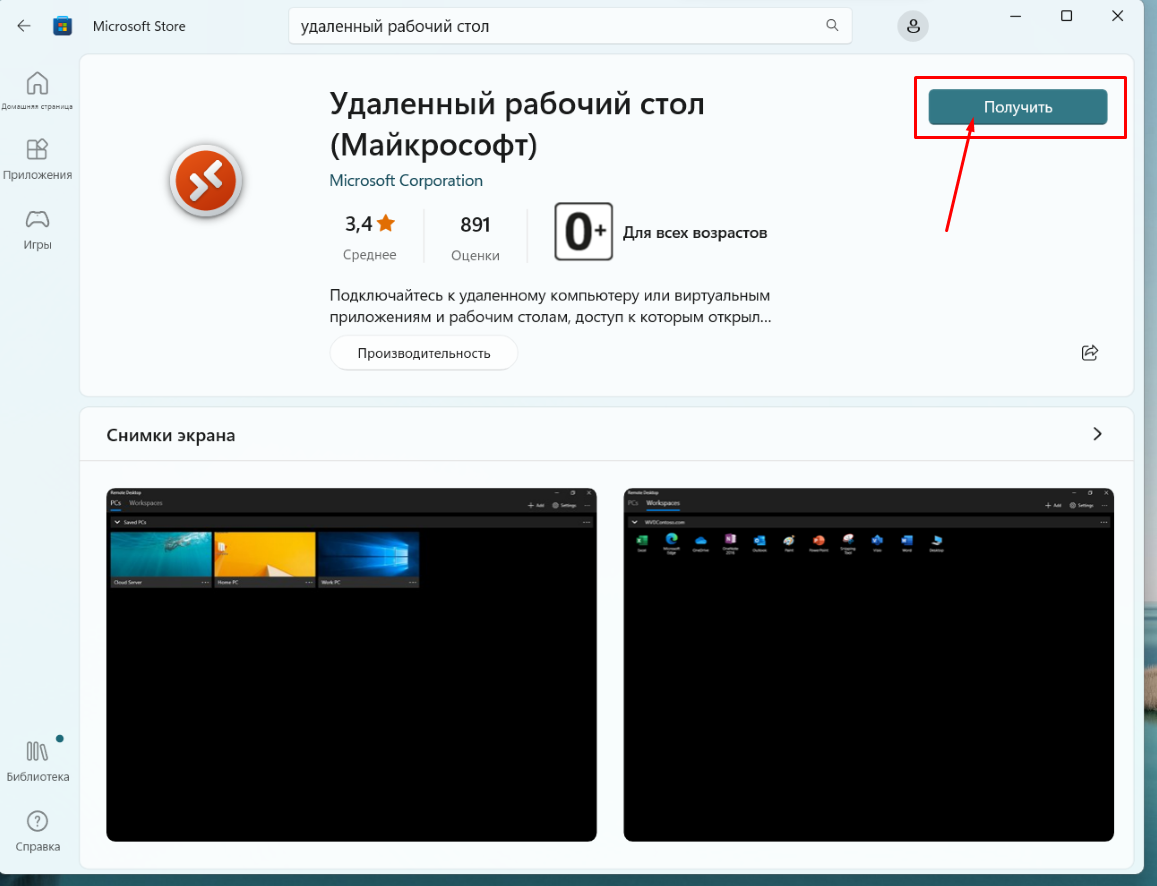Click the Remote Desktop app logo
The height and width of the screenshot is (886, 1157).
[x=207, y=181]
